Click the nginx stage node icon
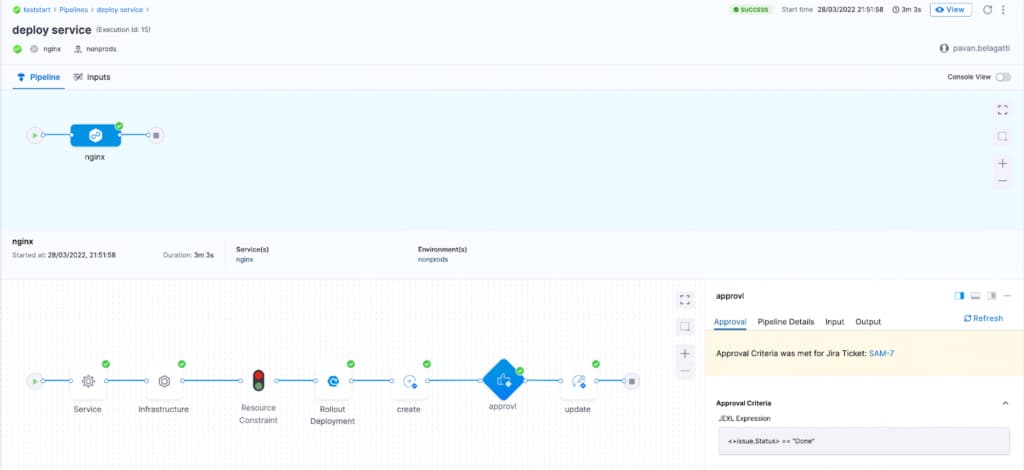 click(x=95, y=135)
